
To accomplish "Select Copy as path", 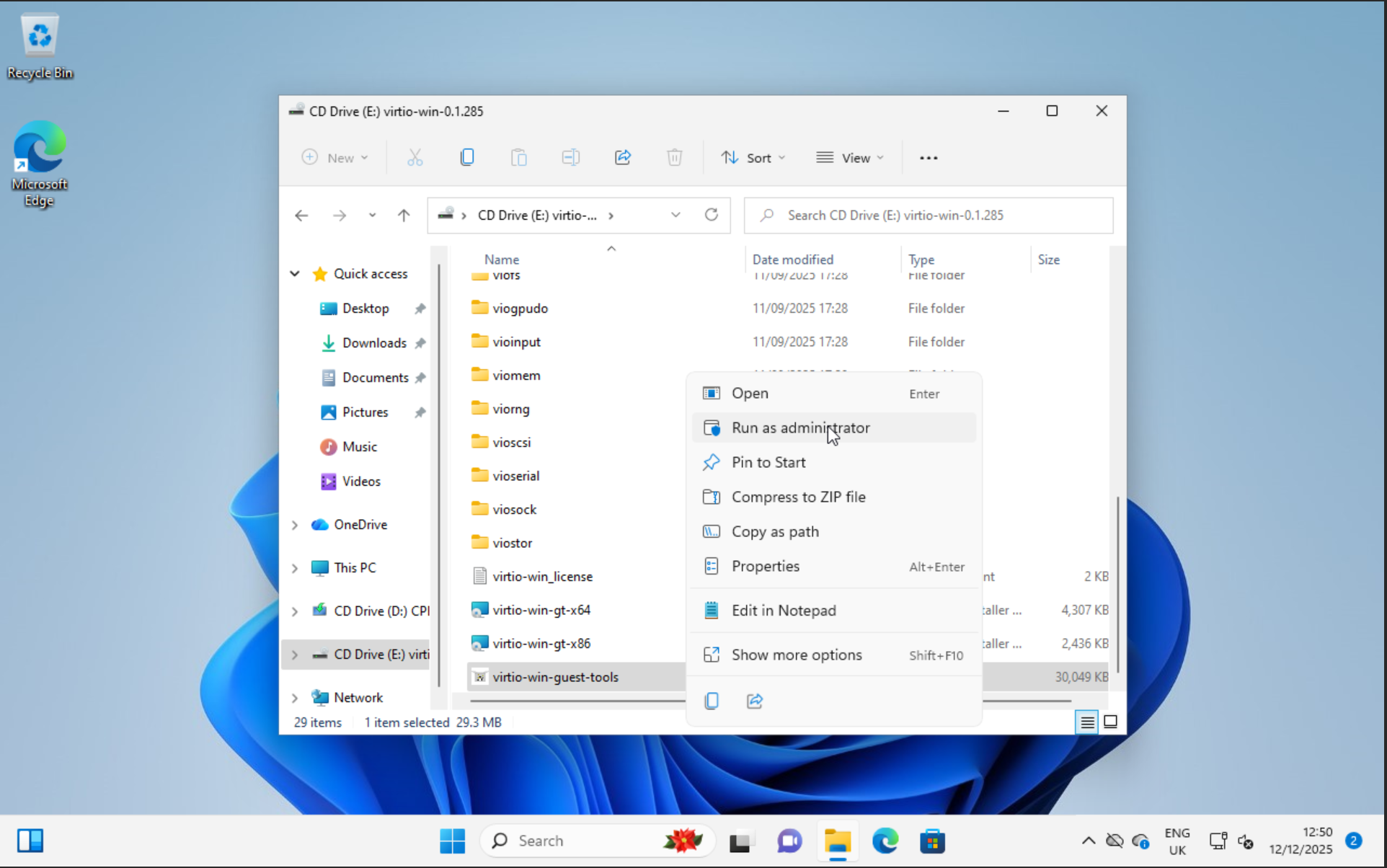I will [x=833, y=531].
